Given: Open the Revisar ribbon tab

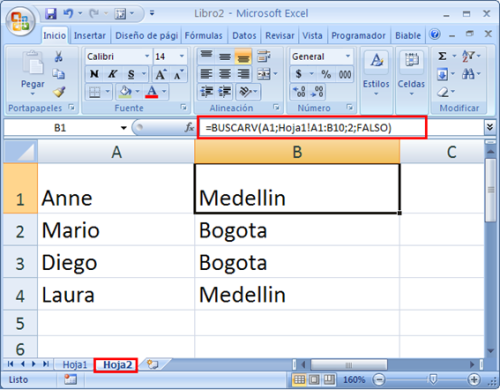Looking at the screenshot, I should [x=279, y=35].
